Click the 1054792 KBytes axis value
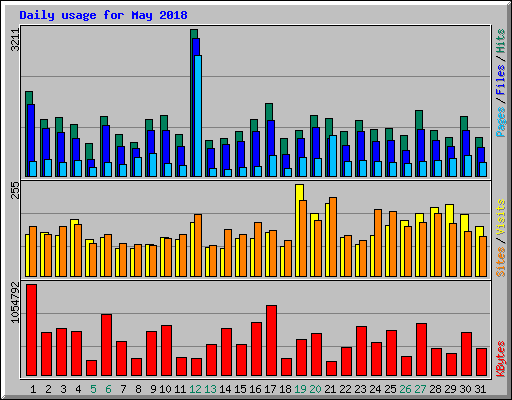The height and width of the screenshot is (400, 512). [15, 303]
